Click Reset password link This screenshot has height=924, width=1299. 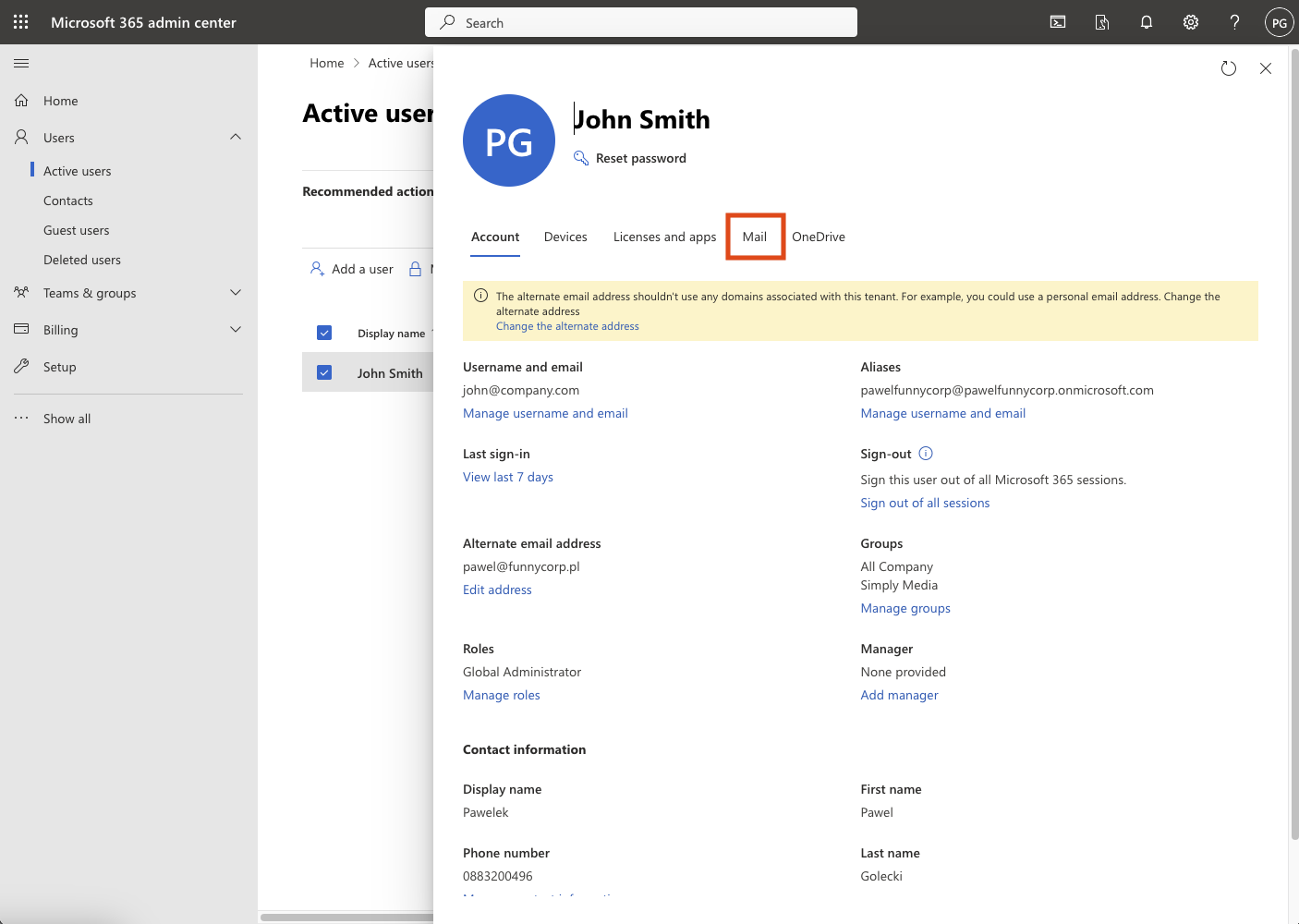point(641,158)
